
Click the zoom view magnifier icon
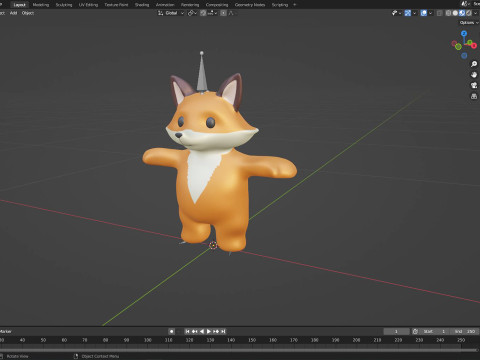coord(474,64)
